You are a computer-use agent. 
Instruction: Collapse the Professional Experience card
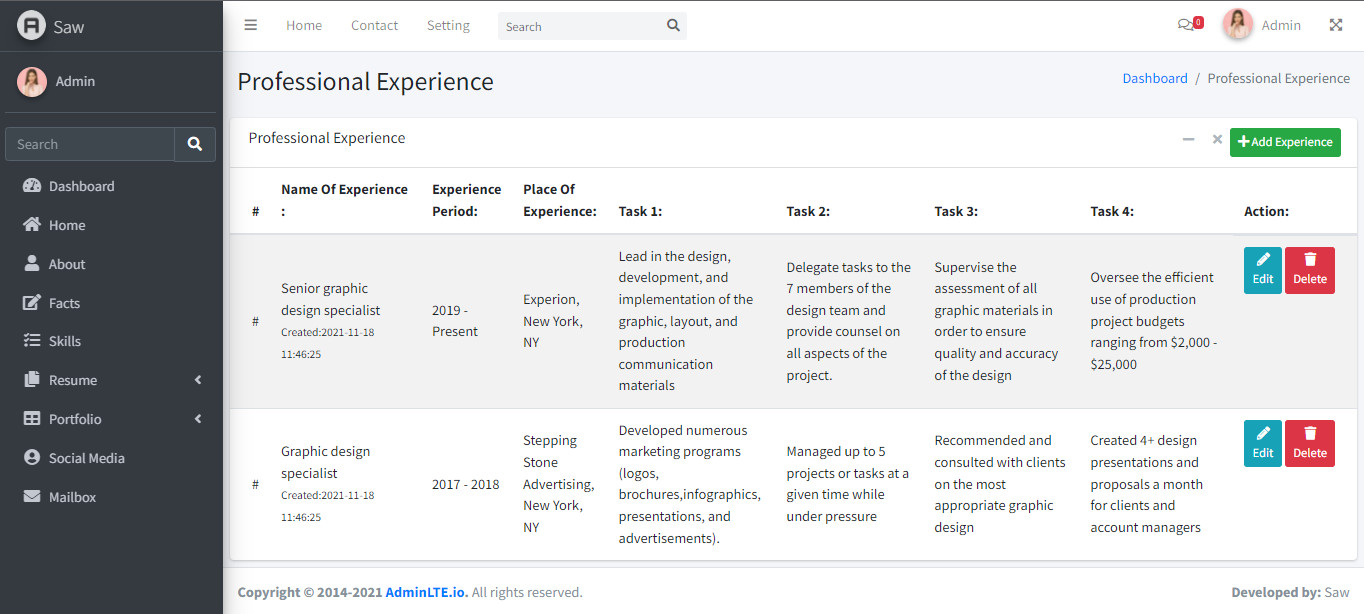[x=1188, y=140]
